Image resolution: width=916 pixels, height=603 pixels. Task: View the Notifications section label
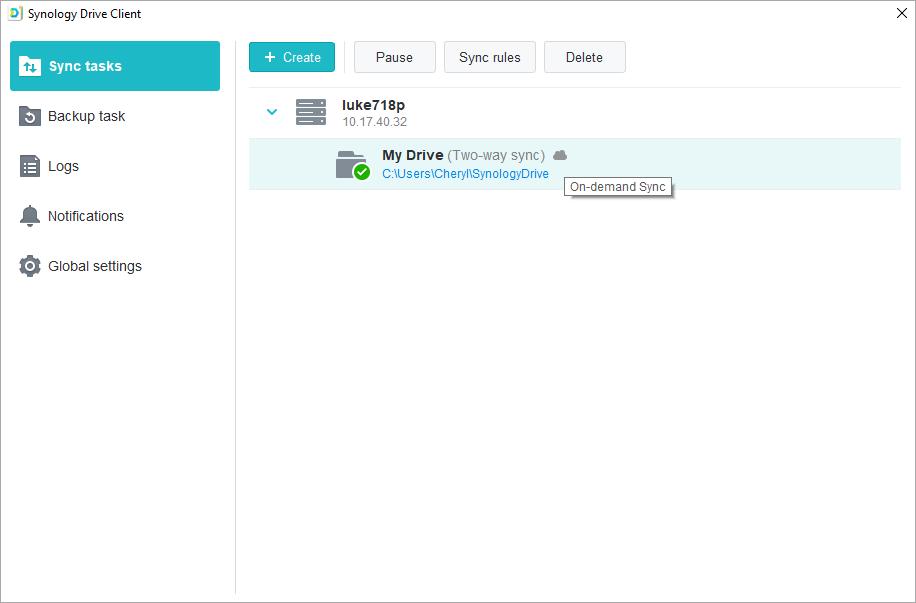(86, 216)
